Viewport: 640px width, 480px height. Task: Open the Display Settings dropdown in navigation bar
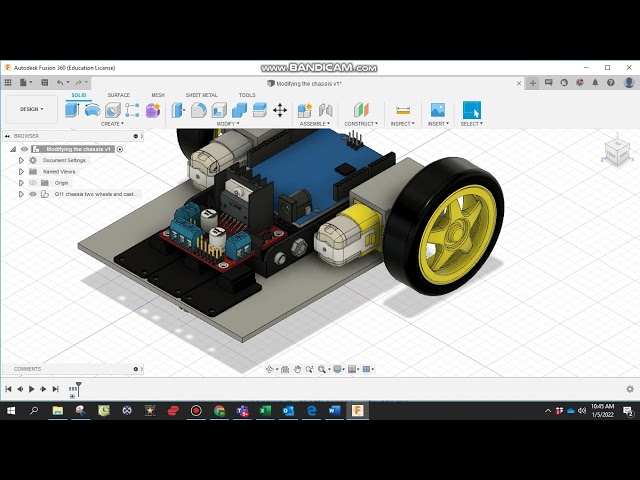coord(339,369)
